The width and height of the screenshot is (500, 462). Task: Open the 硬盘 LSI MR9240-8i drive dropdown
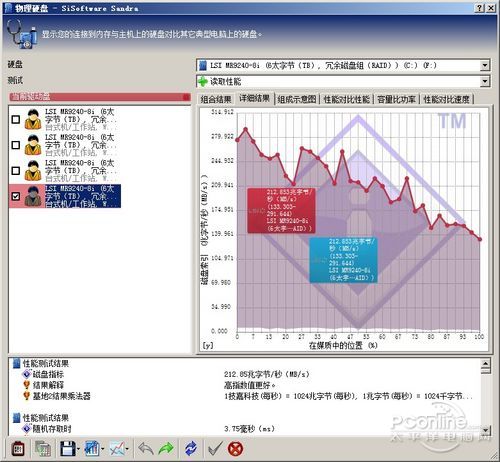[x=485, y=65]
